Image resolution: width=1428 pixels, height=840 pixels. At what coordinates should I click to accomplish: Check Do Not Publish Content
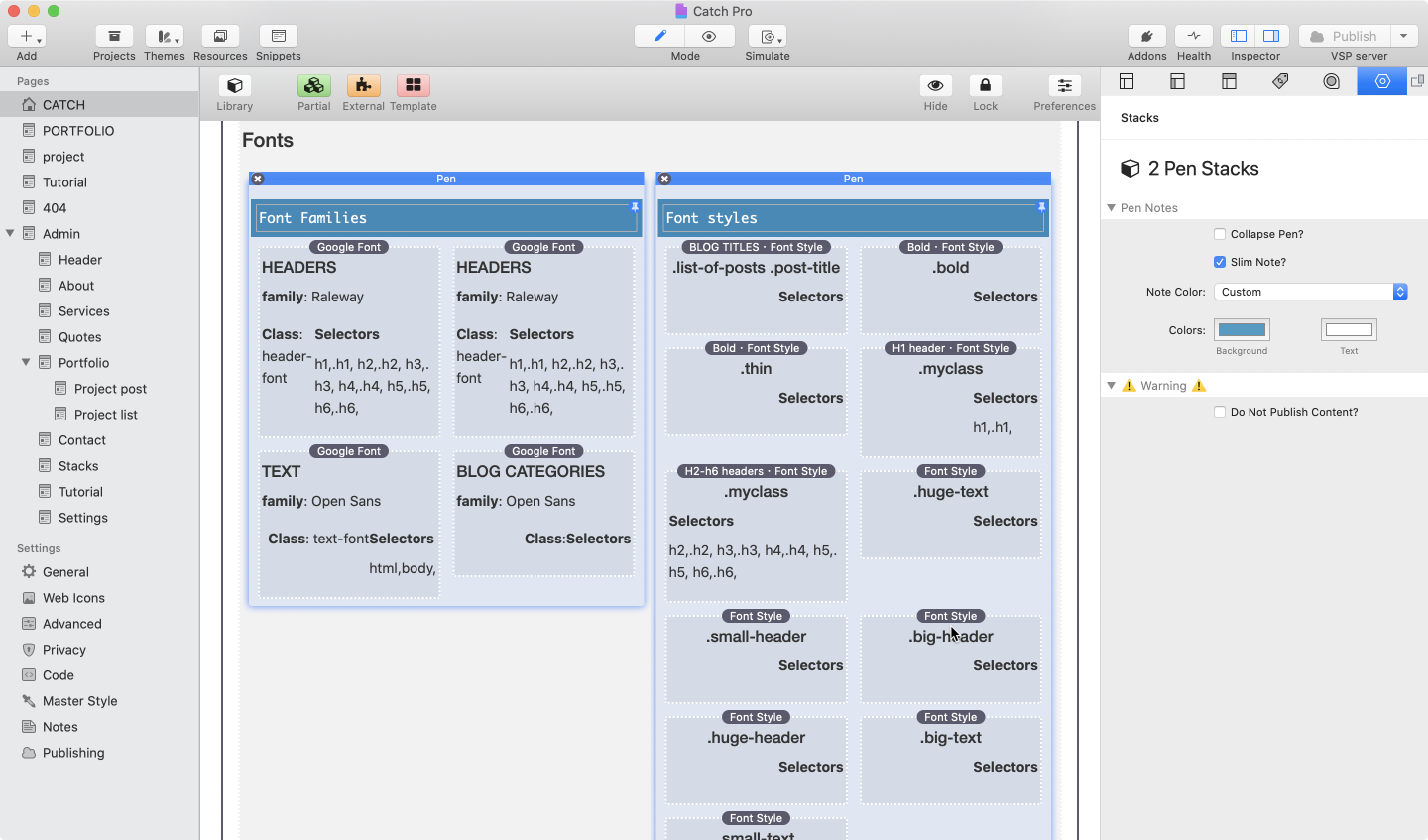1220,412
